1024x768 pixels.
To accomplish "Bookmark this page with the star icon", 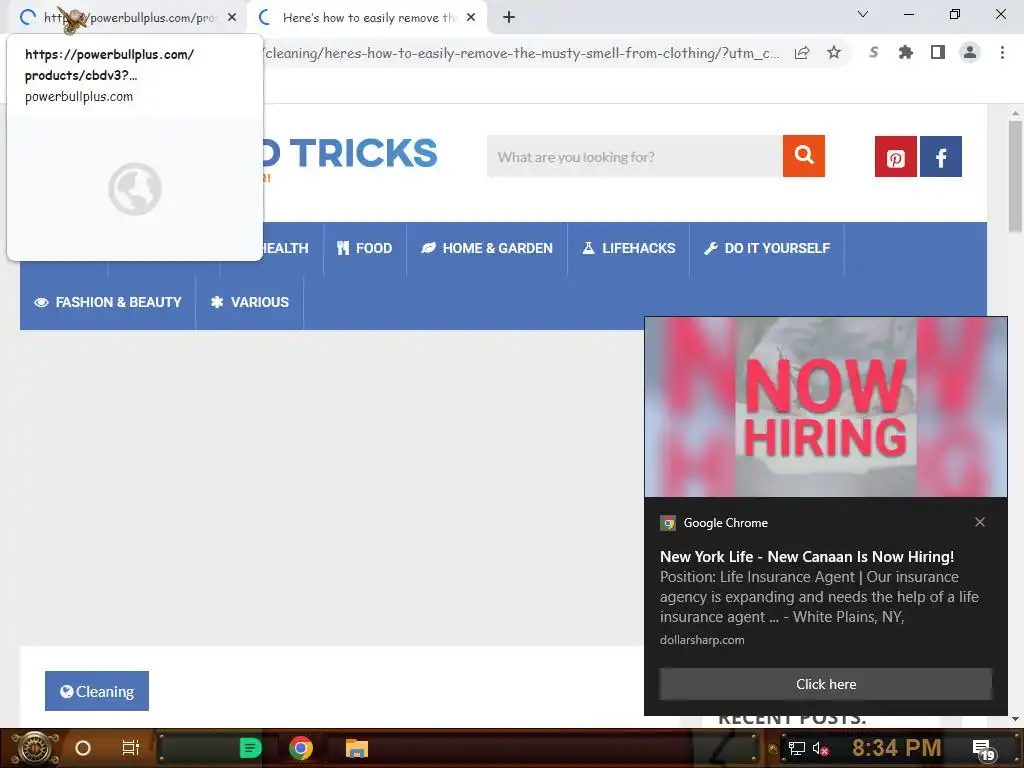I will click(x=834, y=53).
